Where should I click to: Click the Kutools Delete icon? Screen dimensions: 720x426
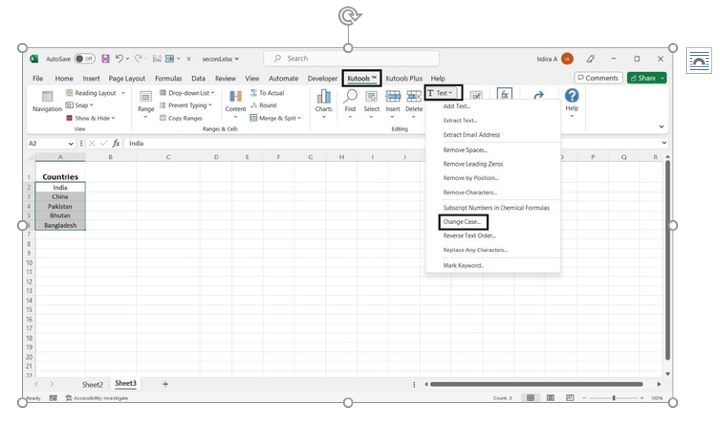pyautogui.click(x=414, y=96)
